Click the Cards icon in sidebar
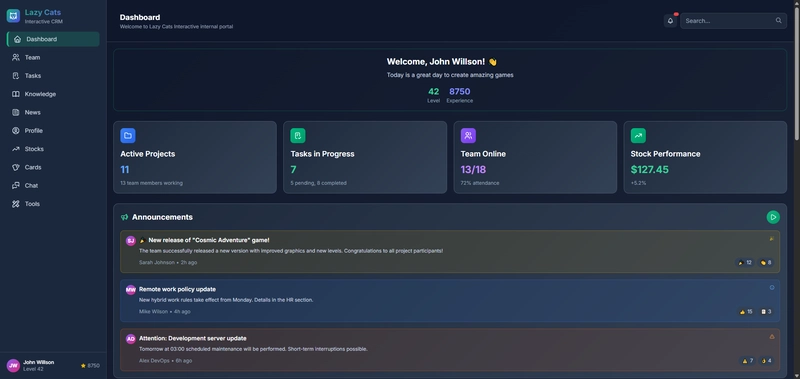800x379 pixels. [16, 167]
